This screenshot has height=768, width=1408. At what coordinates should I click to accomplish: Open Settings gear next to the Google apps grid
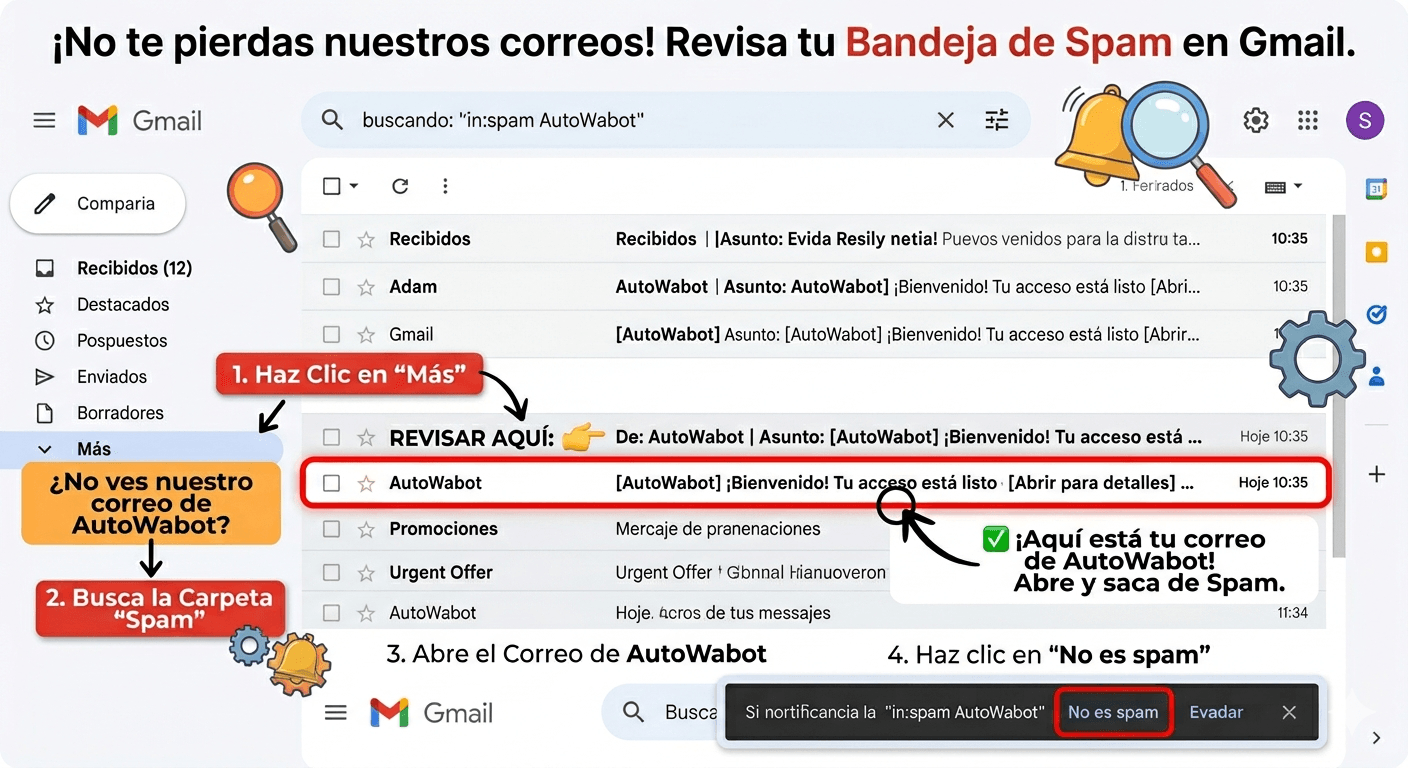click(1256, 121)
